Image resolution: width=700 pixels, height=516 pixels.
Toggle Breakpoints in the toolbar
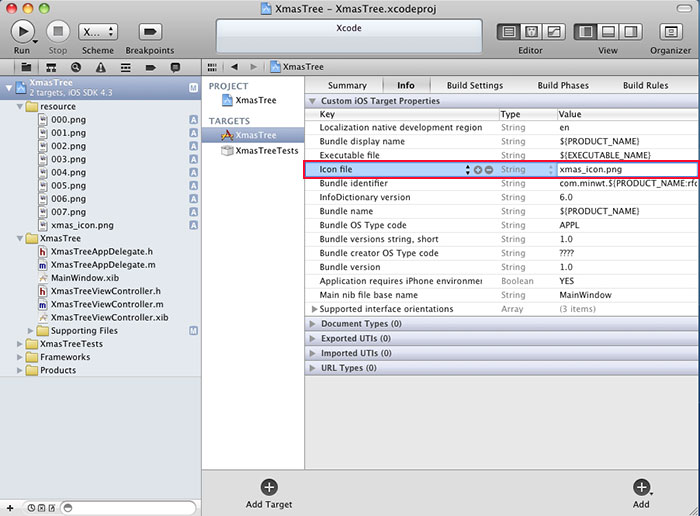(150, 32)
